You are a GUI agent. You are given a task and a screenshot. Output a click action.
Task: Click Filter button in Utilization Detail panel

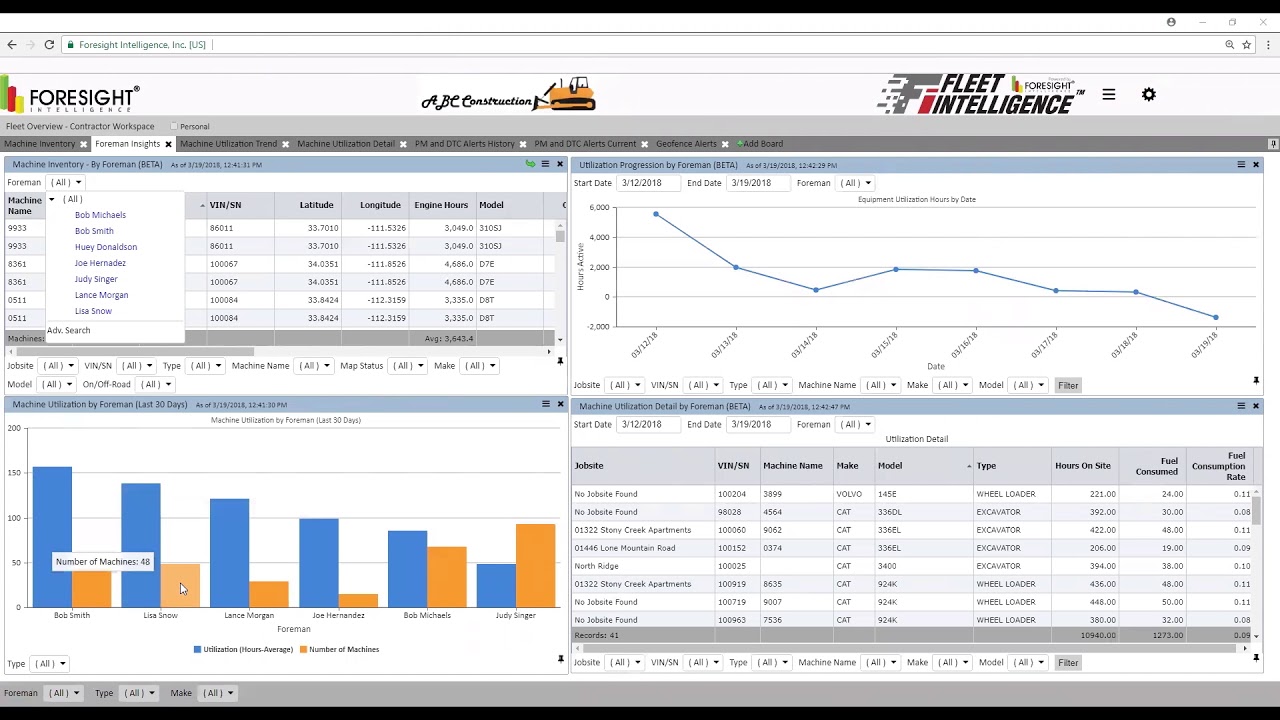pos(1068,663)
